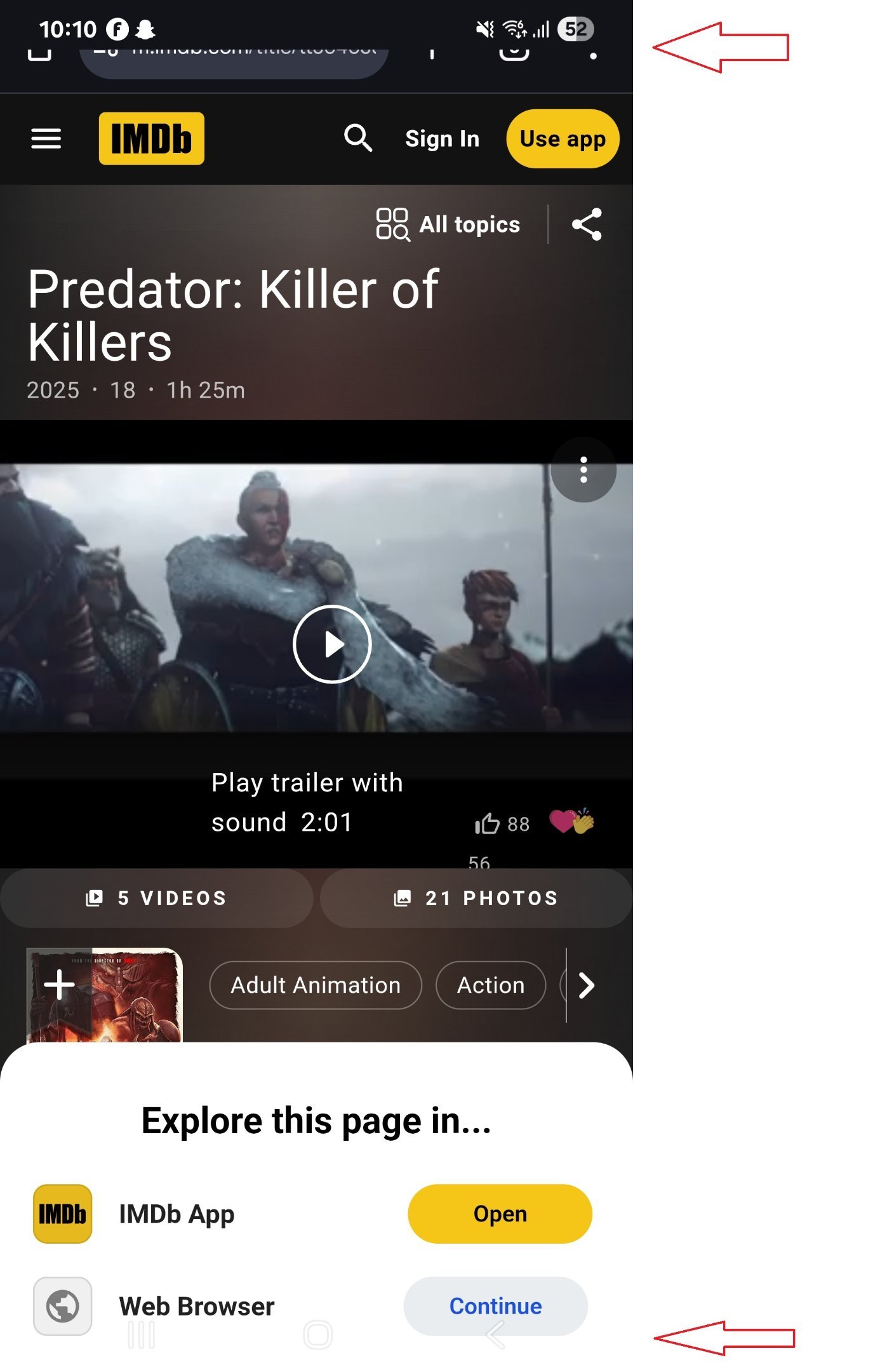Viewport: 873px width, 1372px height.
Task: Open the IMDb hamburger menu
Action: [46, 138]
